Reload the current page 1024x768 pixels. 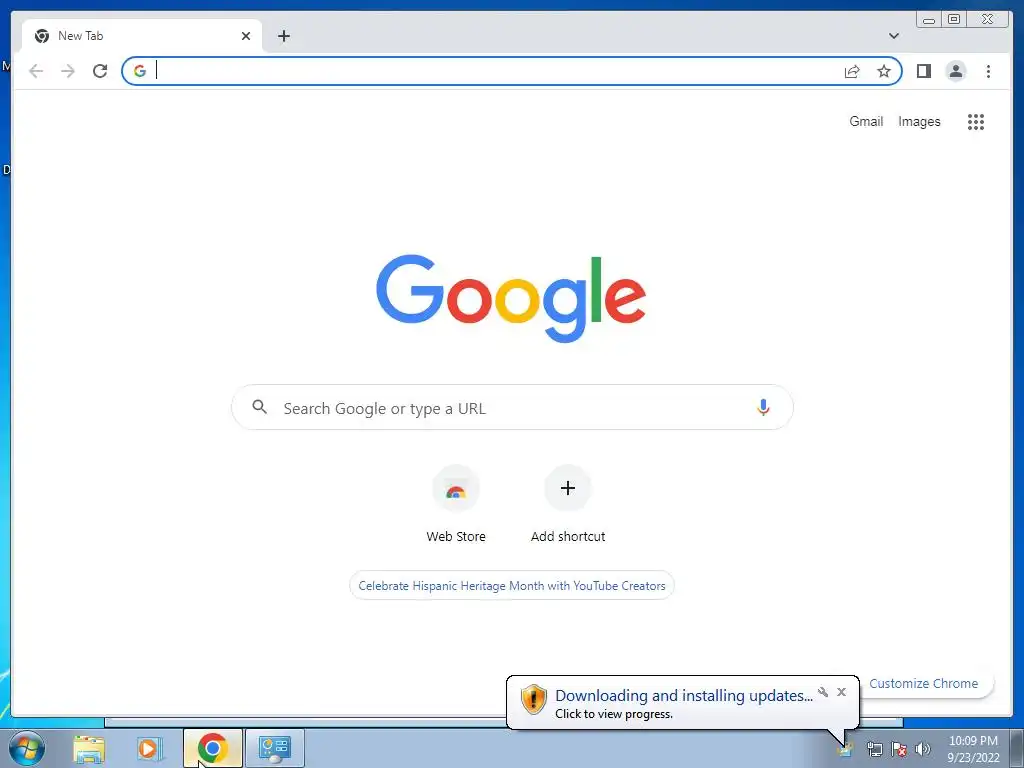pyautogui.click(x=100, y=71)
